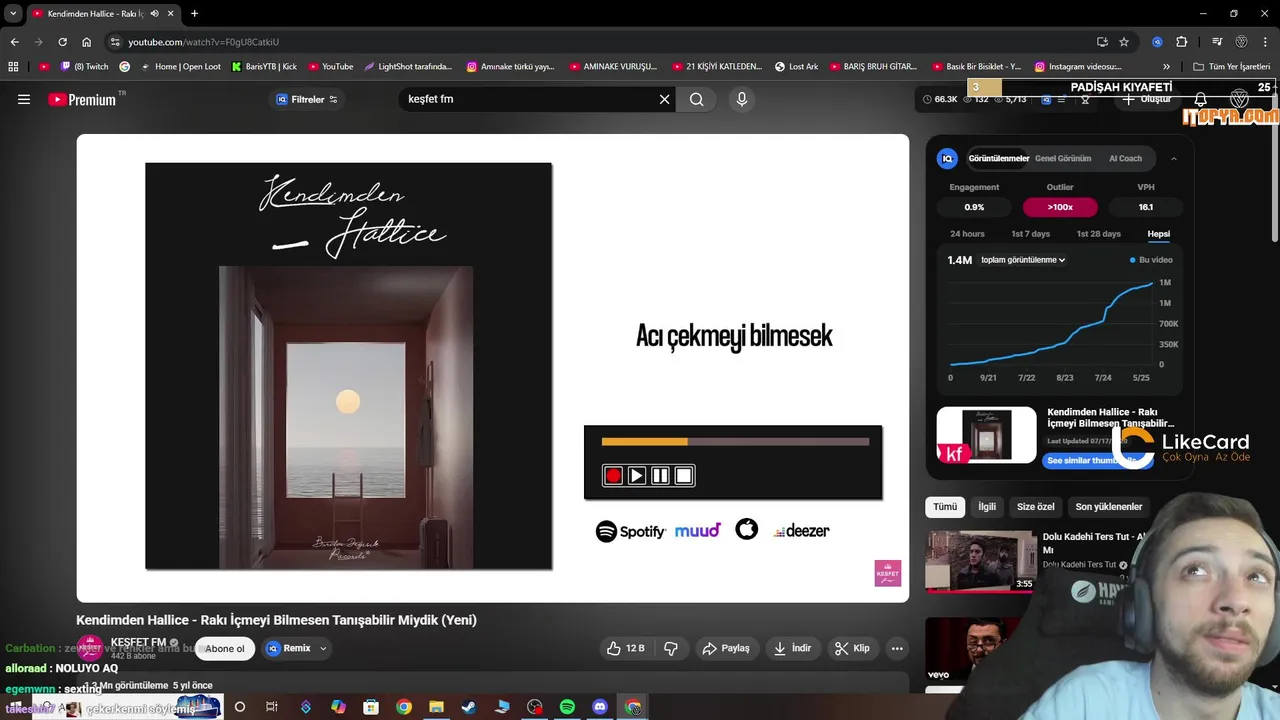This screenshot has width=1280, height=720.
Task: Click the browser home icon
Action: (86, 42)
